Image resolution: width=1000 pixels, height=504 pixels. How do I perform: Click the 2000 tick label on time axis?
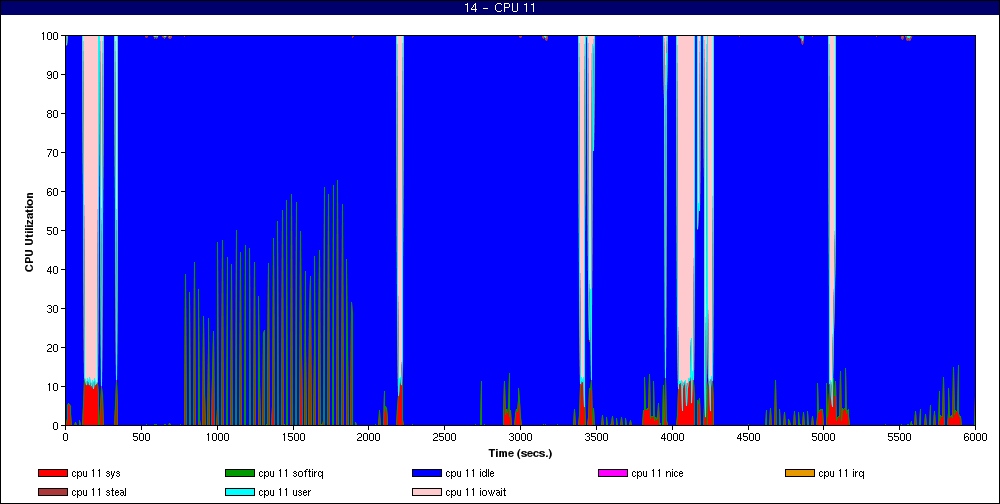369,437
